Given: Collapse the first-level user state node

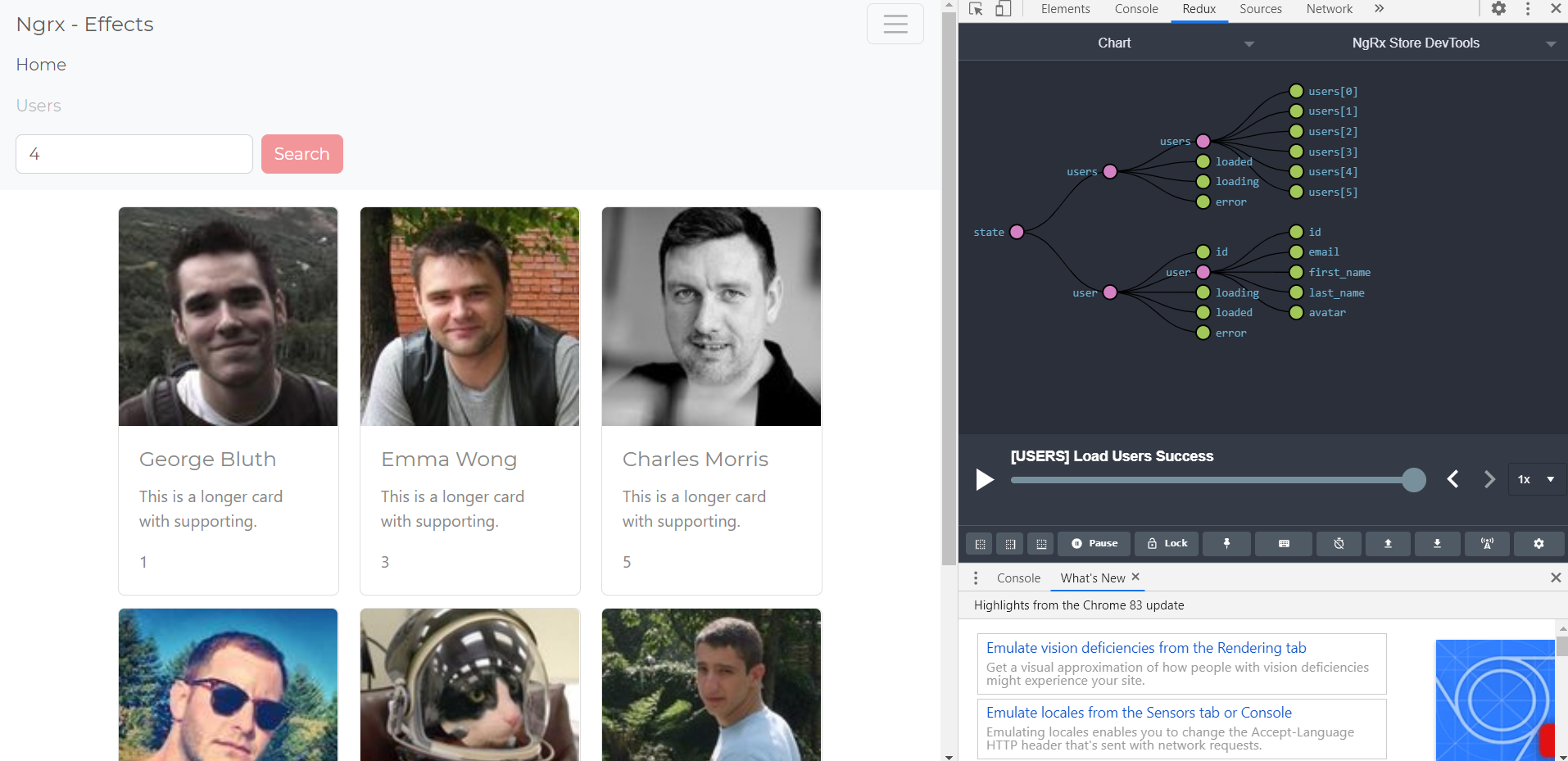Looking at the screenshot, I should pyautogui.click(x=1110, y=292).
